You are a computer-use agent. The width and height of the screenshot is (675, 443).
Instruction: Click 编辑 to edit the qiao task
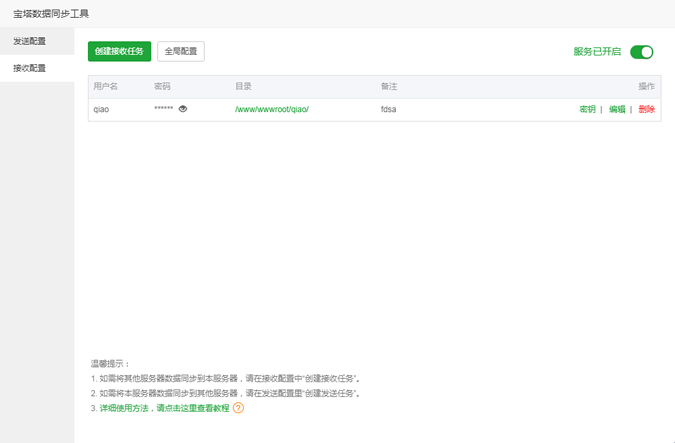pyautogui.click(x=617, y=109)
